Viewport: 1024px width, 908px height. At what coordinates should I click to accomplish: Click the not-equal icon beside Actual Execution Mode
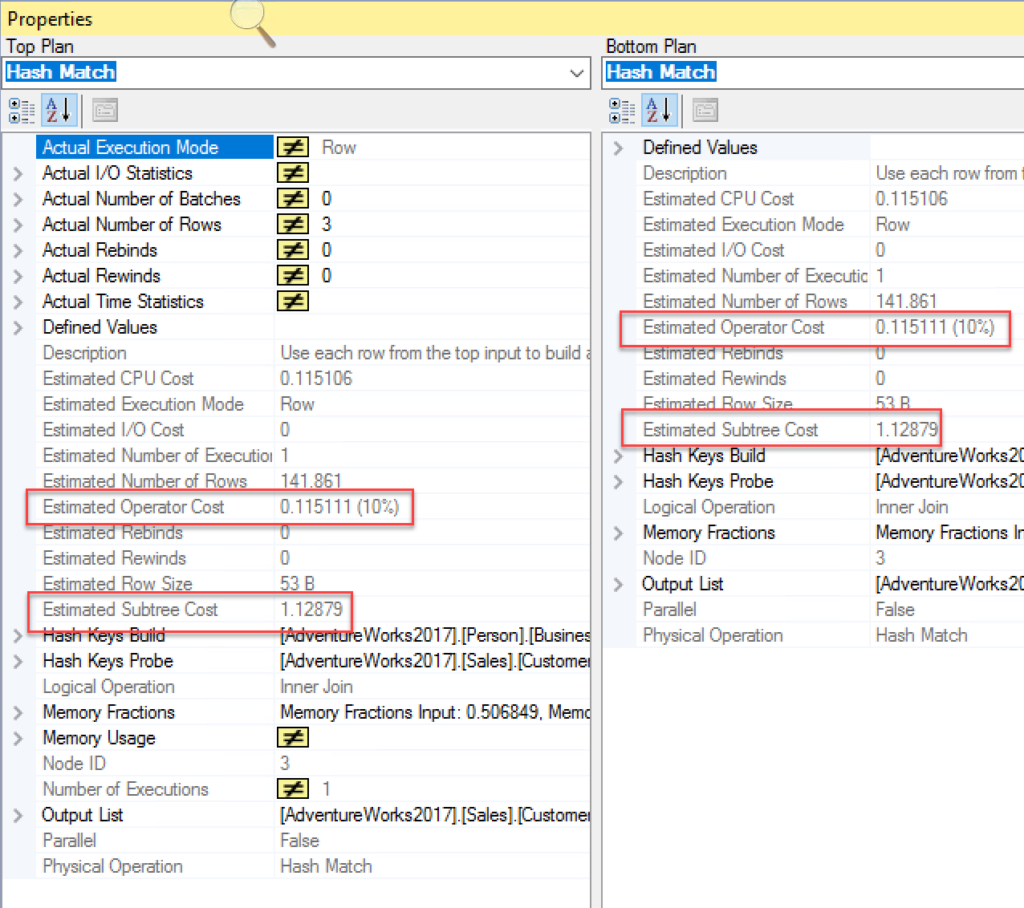[x=292, y=147]
